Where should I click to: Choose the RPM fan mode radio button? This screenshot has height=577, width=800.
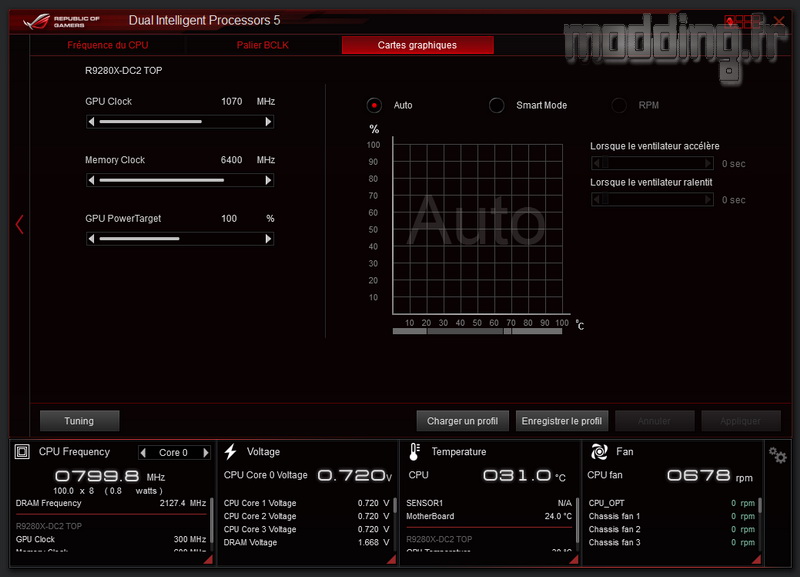pyautogui.click(x=619, y=106)
